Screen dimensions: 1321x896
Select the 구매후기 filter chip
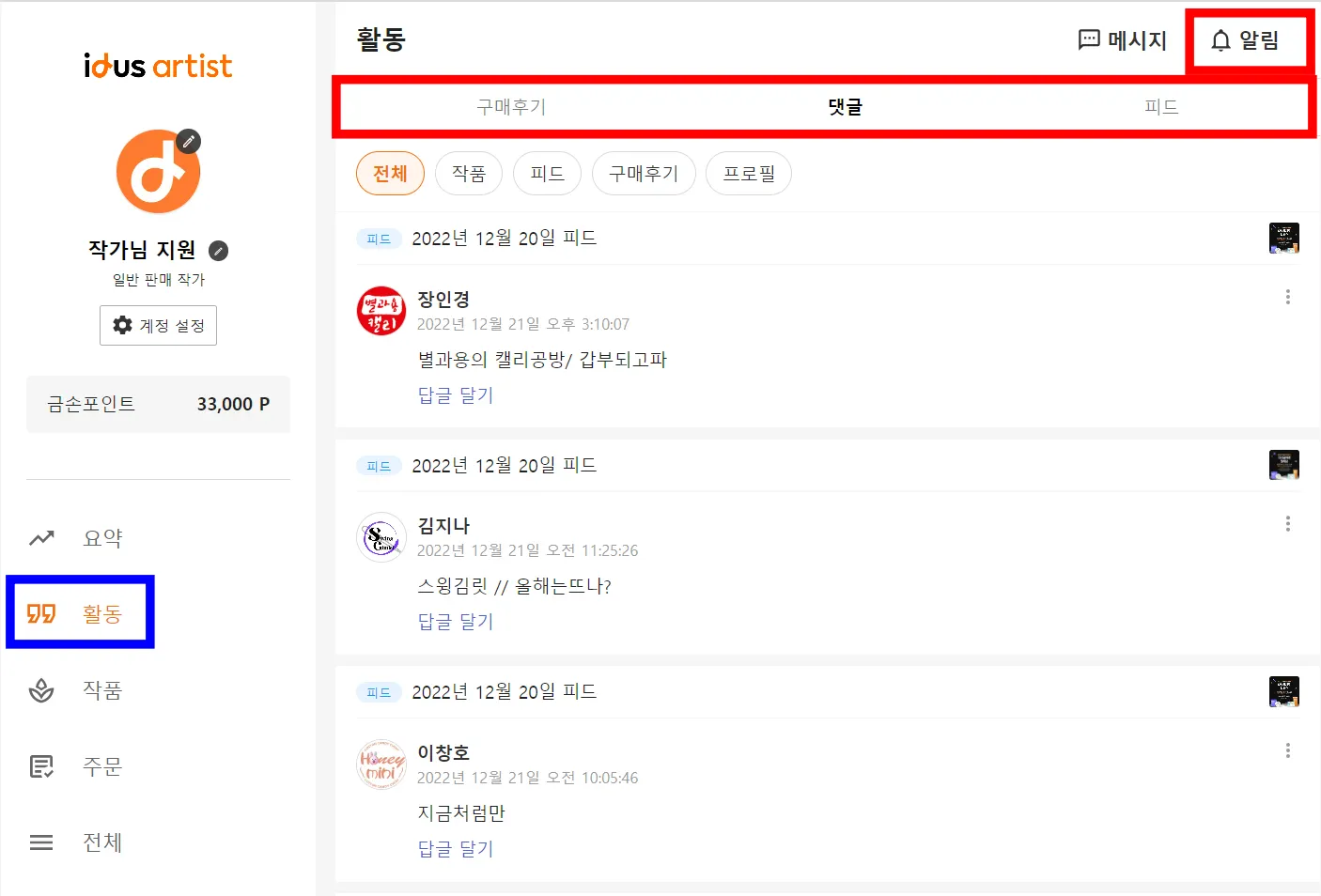tap(644, 174)
